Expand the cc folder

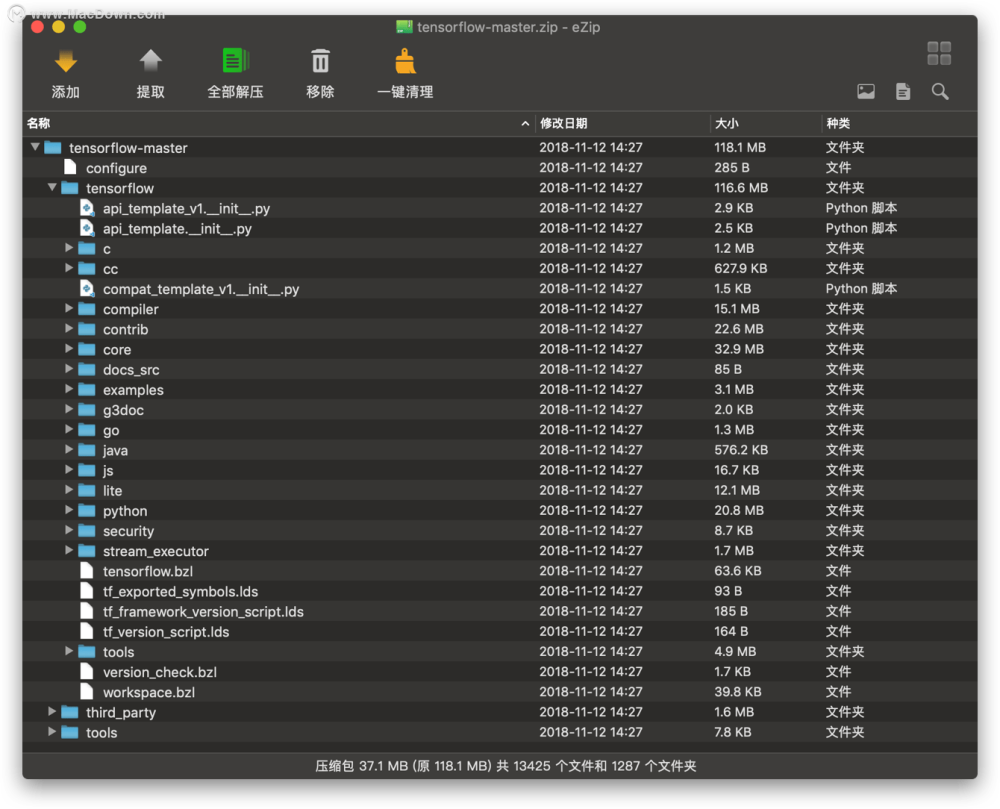(x=69, y=268)
